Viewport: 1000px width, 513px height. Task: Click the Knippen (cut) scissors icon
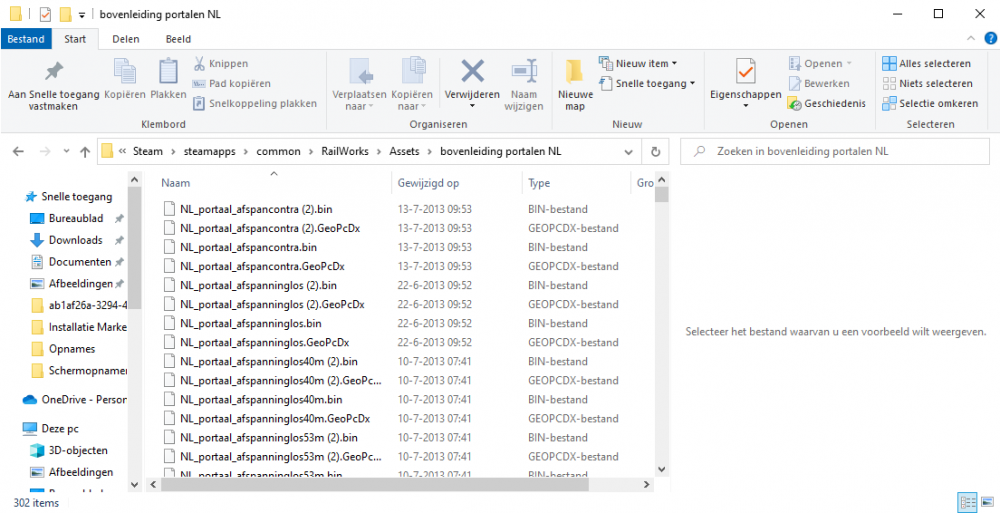pos(200,64)
